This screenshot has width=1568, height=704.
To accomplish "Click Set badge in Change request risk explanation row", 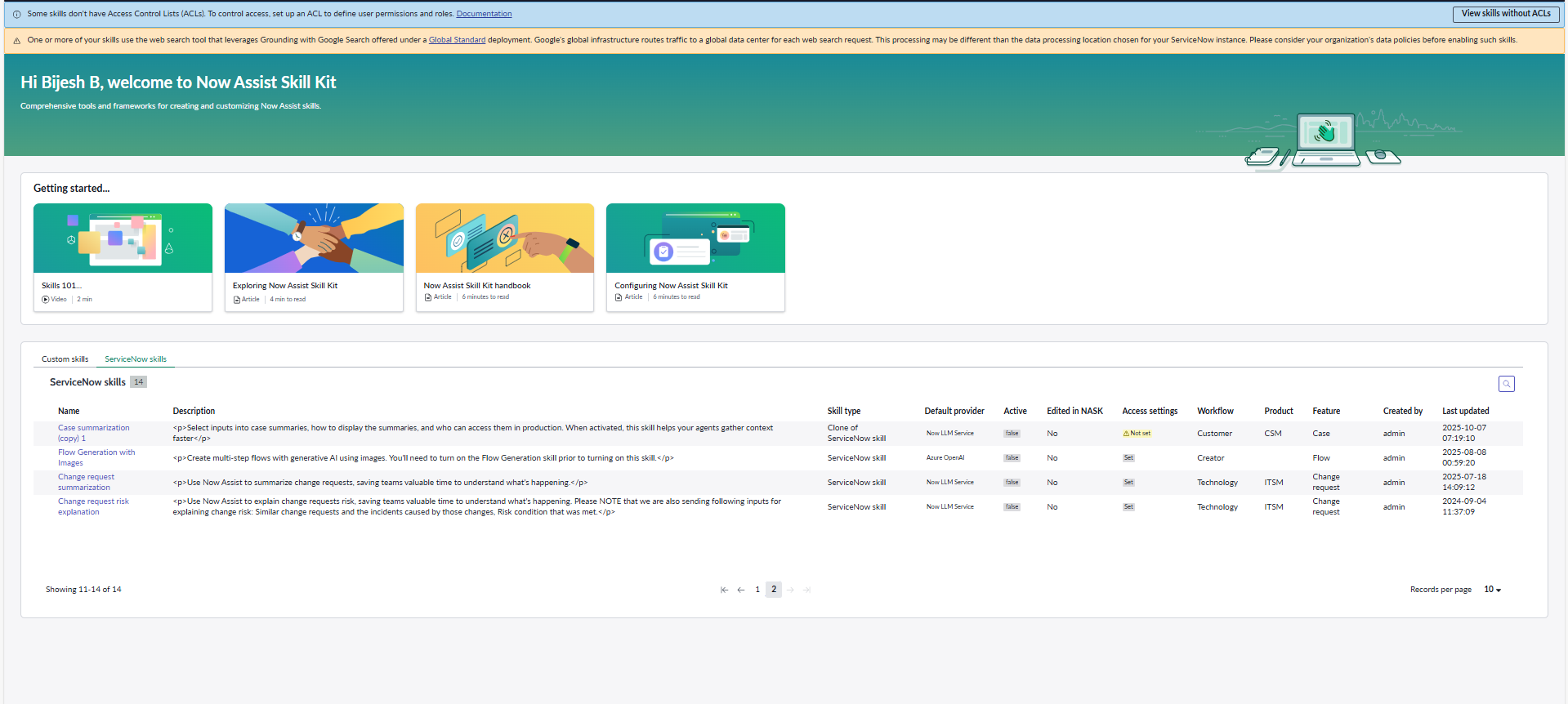I will coord(1128,507).
